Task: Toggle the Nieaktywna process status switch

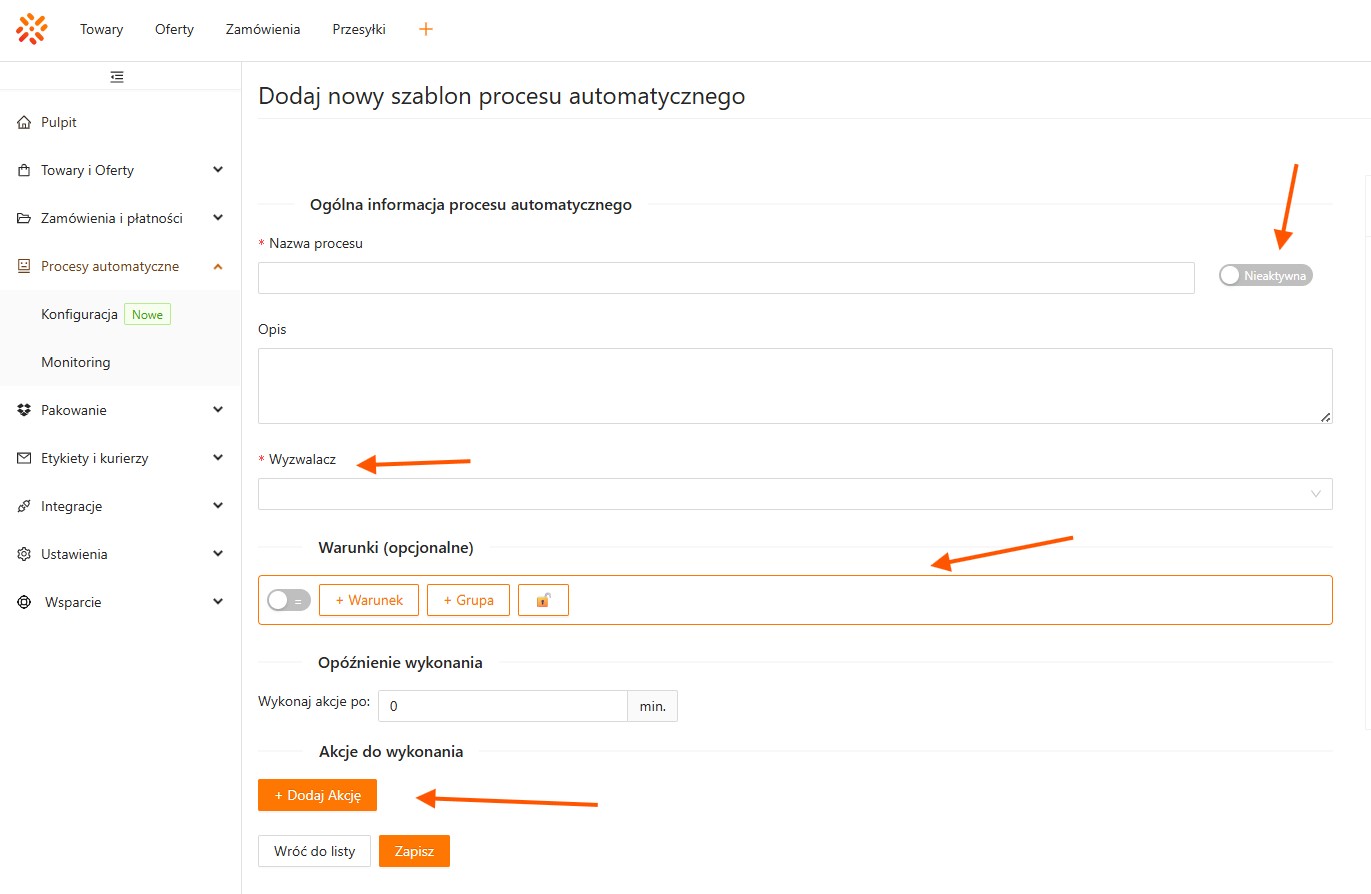Action: (x=1264, y=275)
